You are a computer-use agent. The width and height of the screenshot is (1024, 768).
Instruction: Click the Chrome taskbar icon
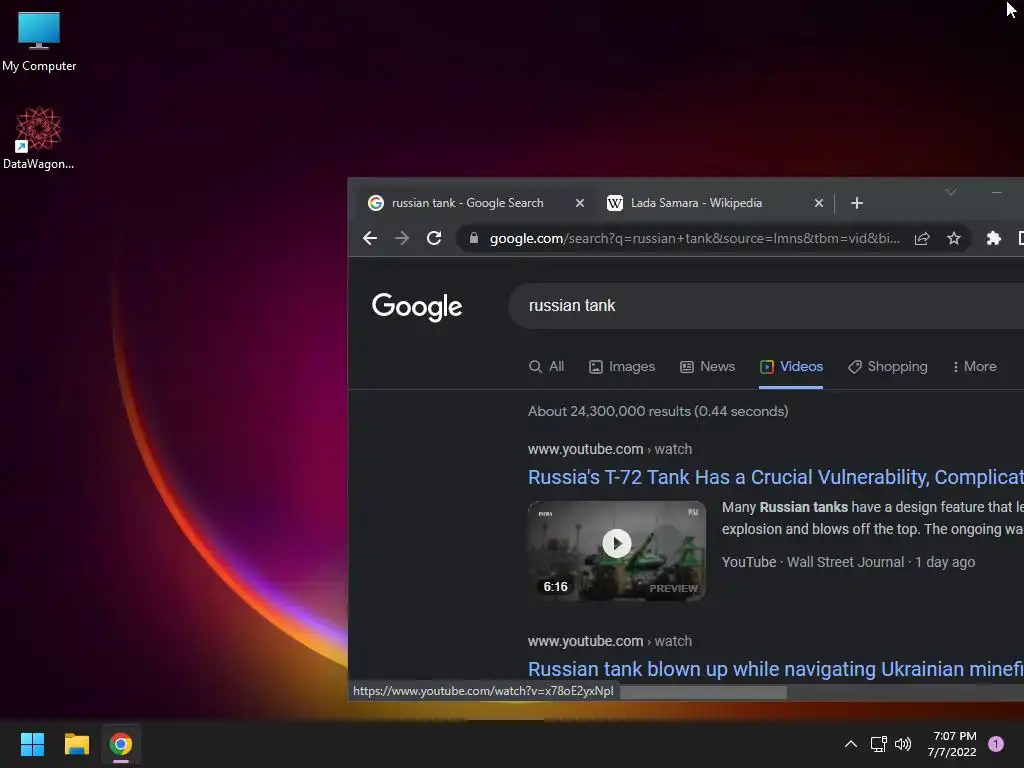[x=121, y=744]
